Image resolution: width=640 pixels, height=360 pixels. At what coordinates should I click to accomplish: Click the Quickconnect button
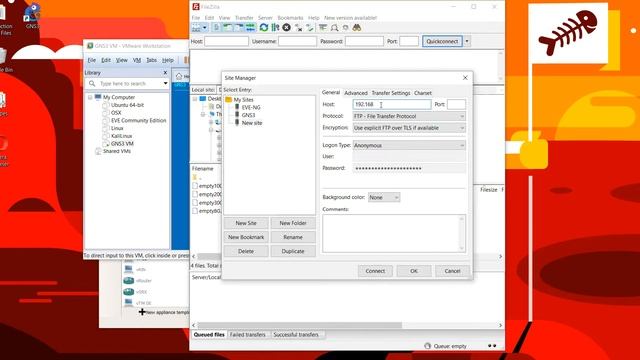(x=442, y=41)
